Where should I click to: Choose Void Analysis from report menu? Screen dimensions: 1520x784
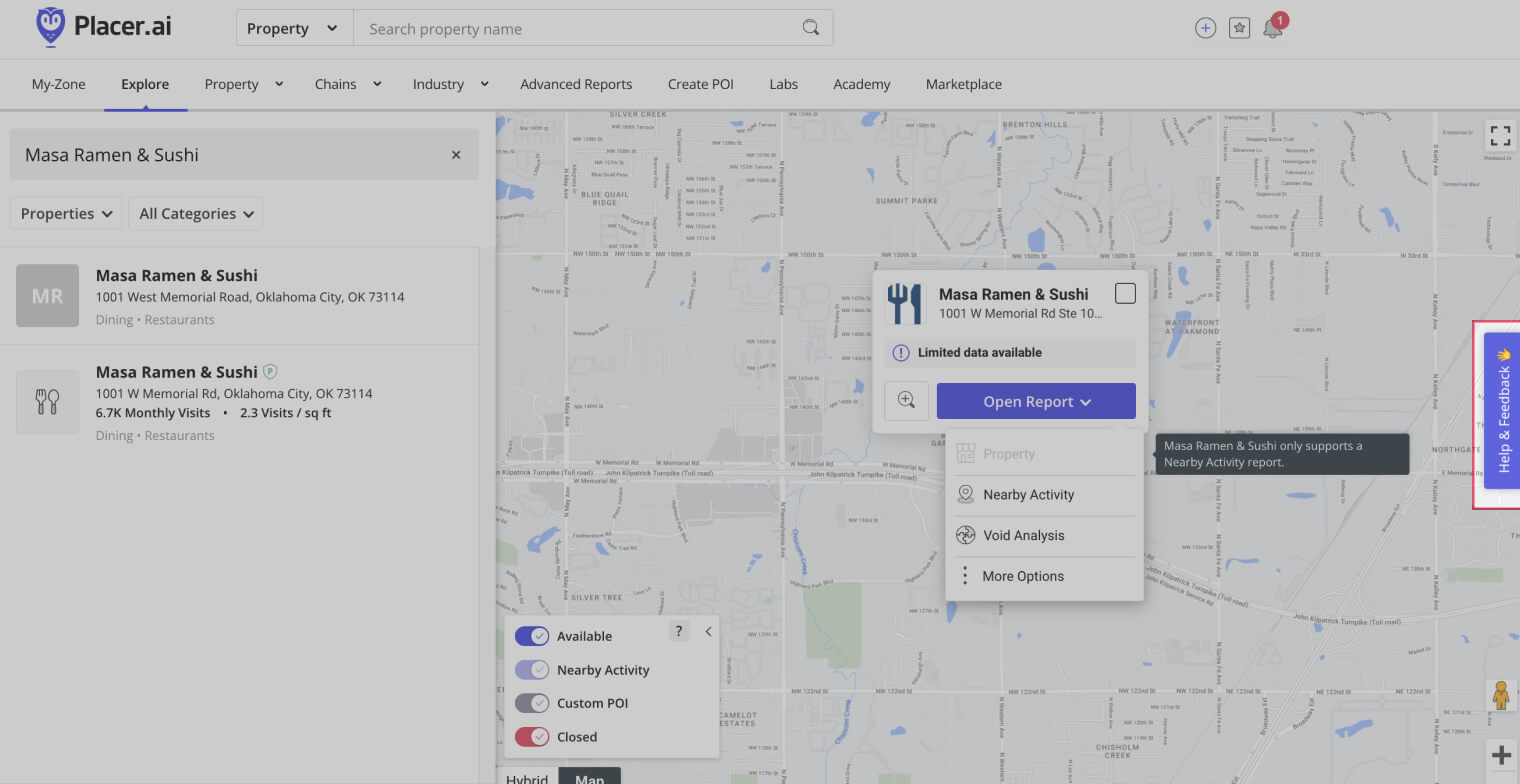pos(1044,536)
